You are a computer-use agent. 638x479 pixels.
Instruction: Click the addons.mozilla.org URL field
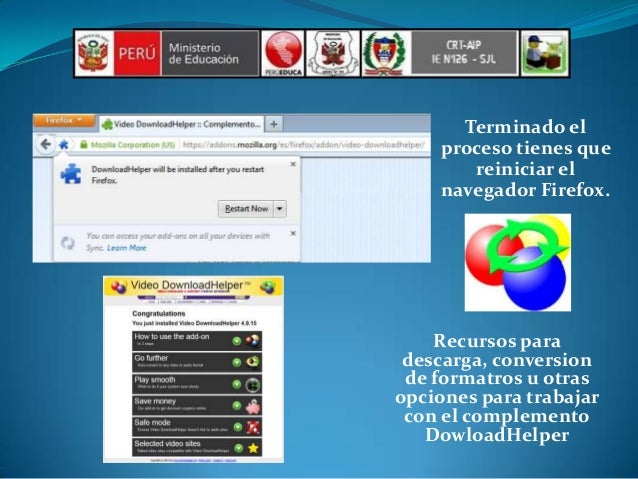tap(304, 145)
